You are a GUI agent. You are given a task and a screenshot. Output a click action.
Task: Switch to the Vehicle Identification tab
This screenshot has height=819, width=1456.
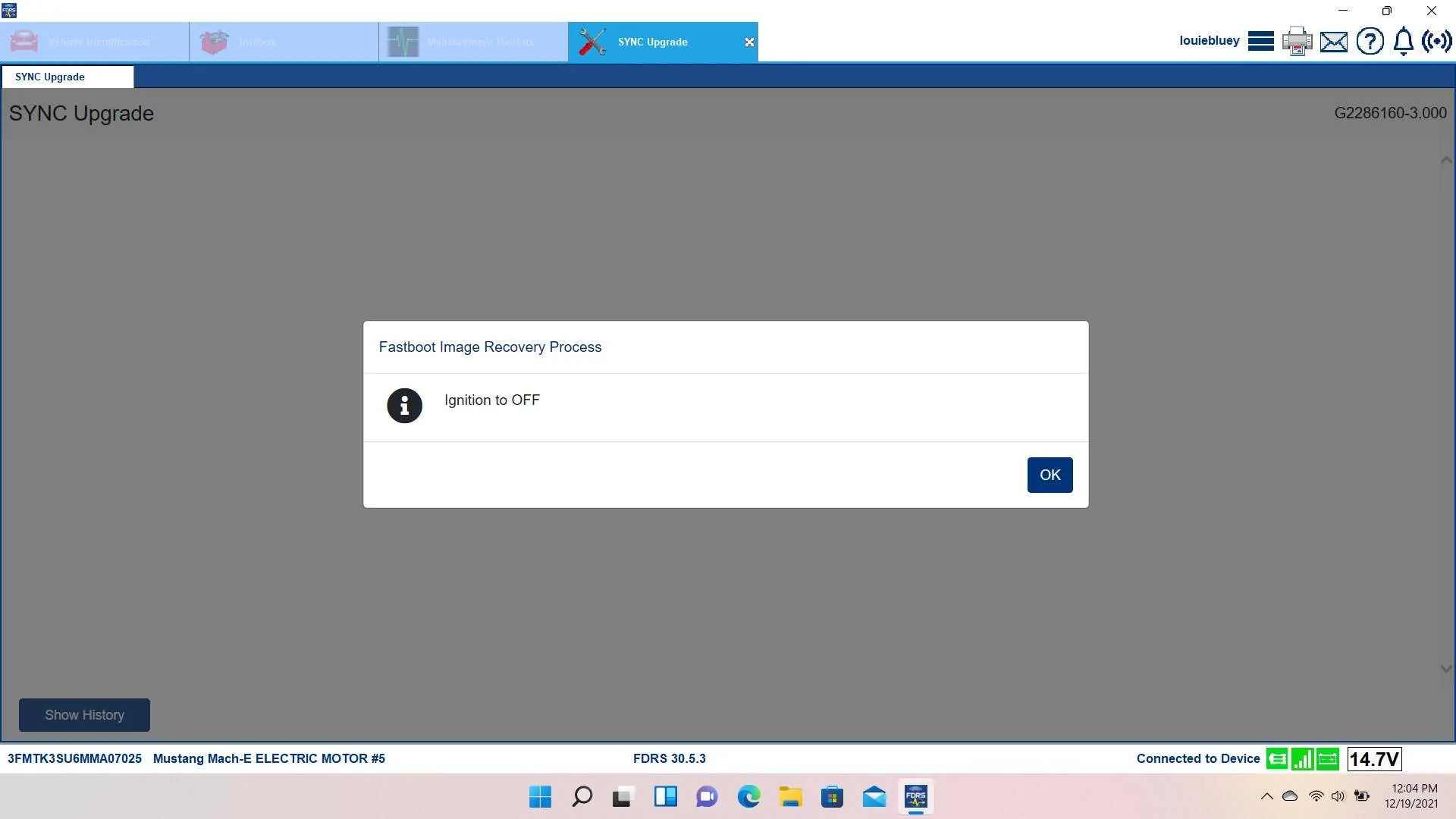point(95,42)
